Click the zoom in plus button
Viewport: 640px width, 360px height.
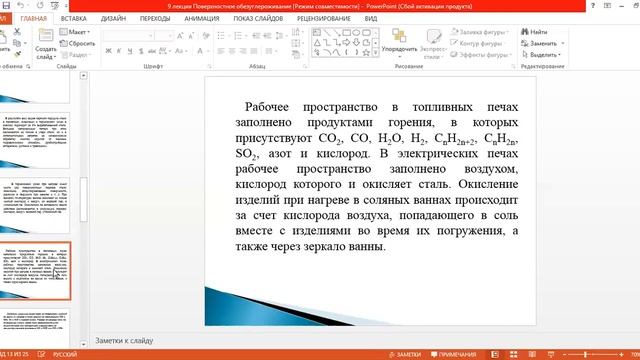(621, 354)
